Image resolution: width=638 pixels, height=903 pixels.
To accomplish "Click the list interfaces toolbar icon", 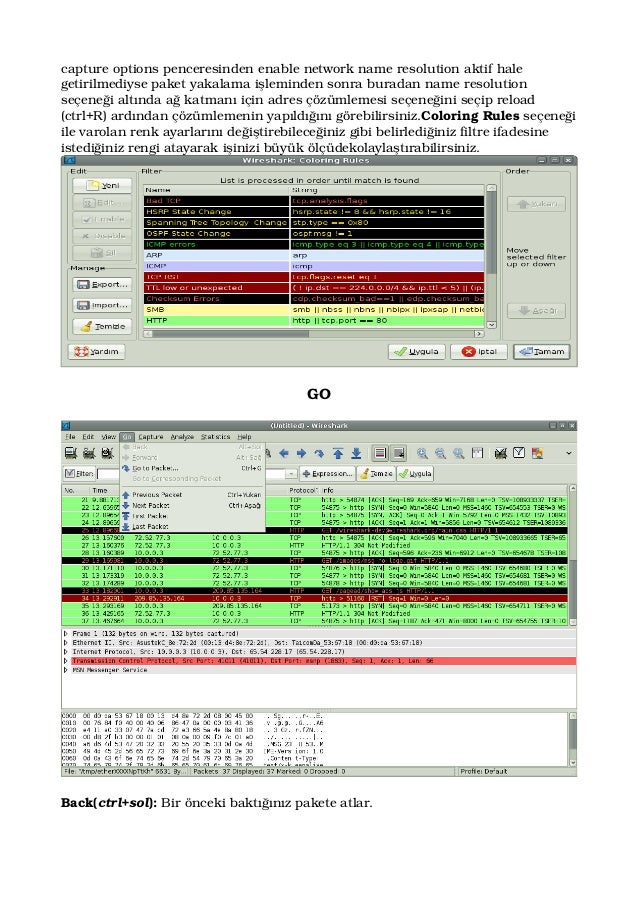I will tap(71, 453).
